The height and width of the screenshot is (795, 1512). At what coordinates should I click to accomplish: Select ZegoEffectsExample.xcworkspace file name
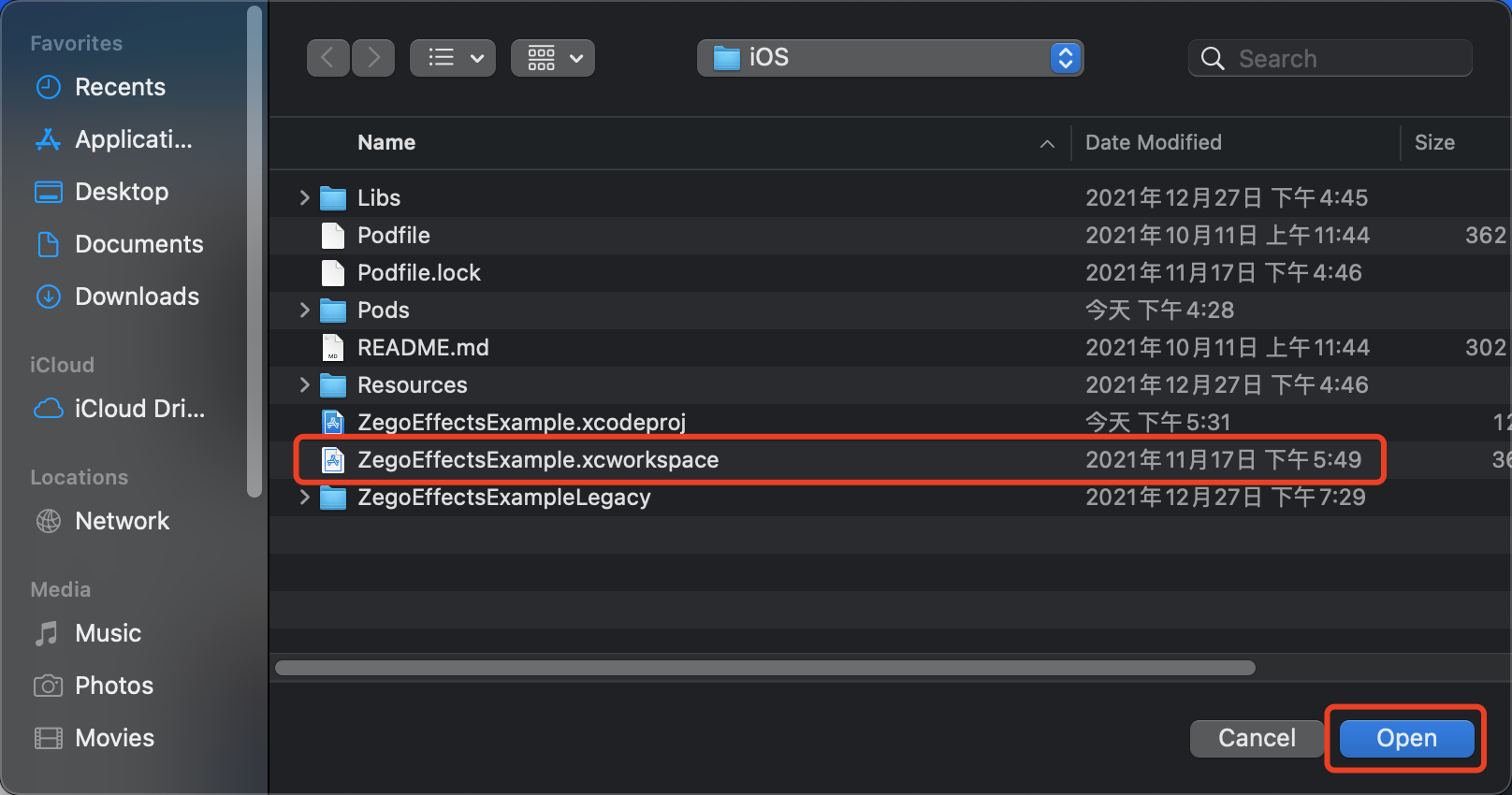coord(538,459)
